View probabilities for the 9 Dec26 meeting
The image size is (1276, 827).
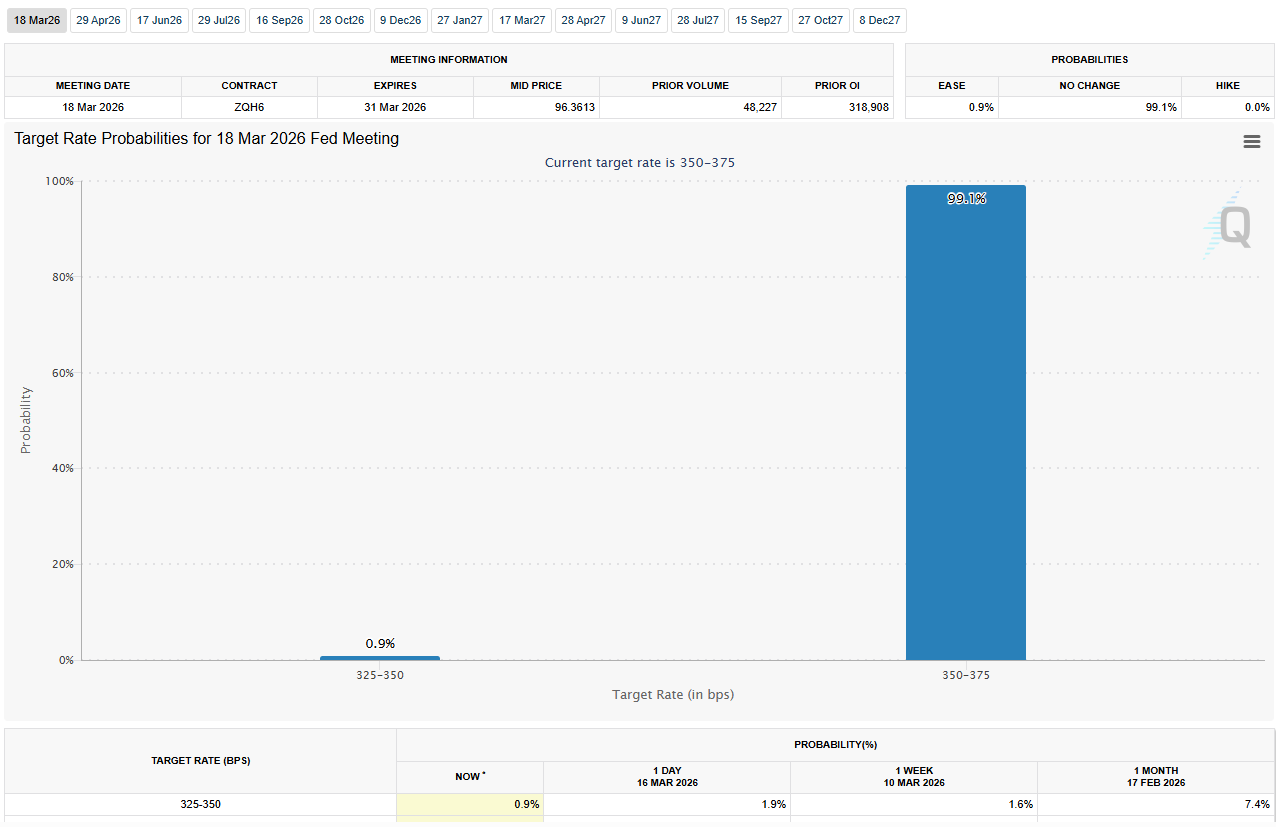400,20
